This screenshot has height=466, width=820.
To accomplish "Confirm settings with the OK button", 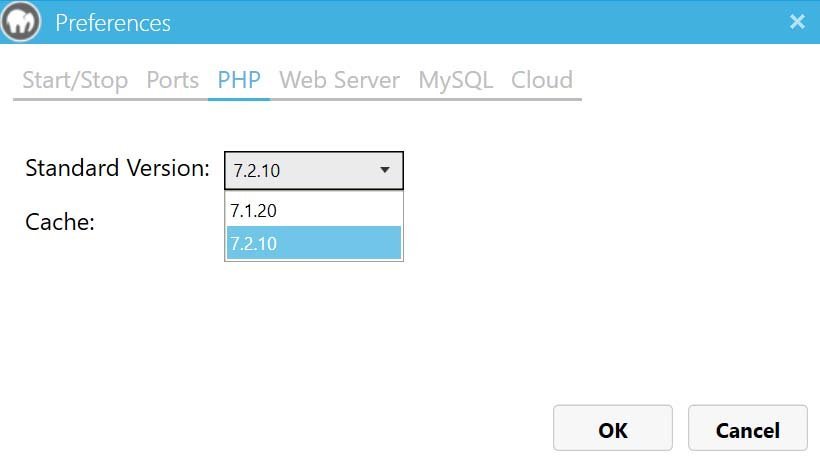I will tap(613, 428).
